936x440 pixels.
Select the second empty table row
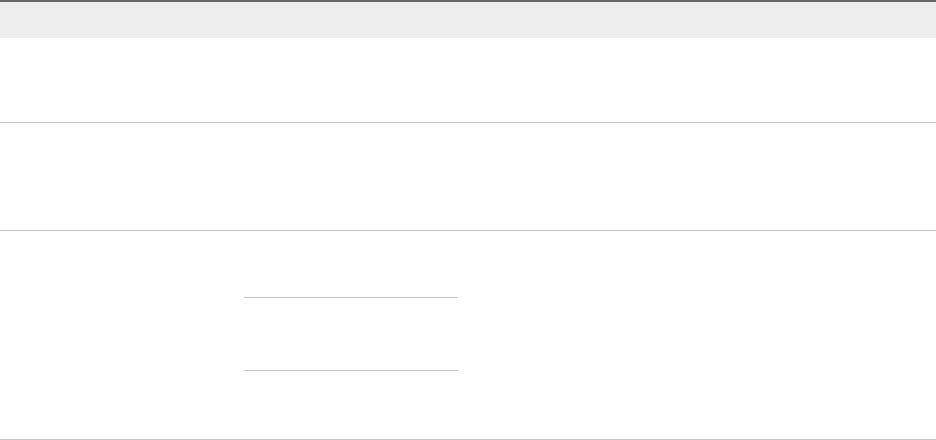point(468,176)
